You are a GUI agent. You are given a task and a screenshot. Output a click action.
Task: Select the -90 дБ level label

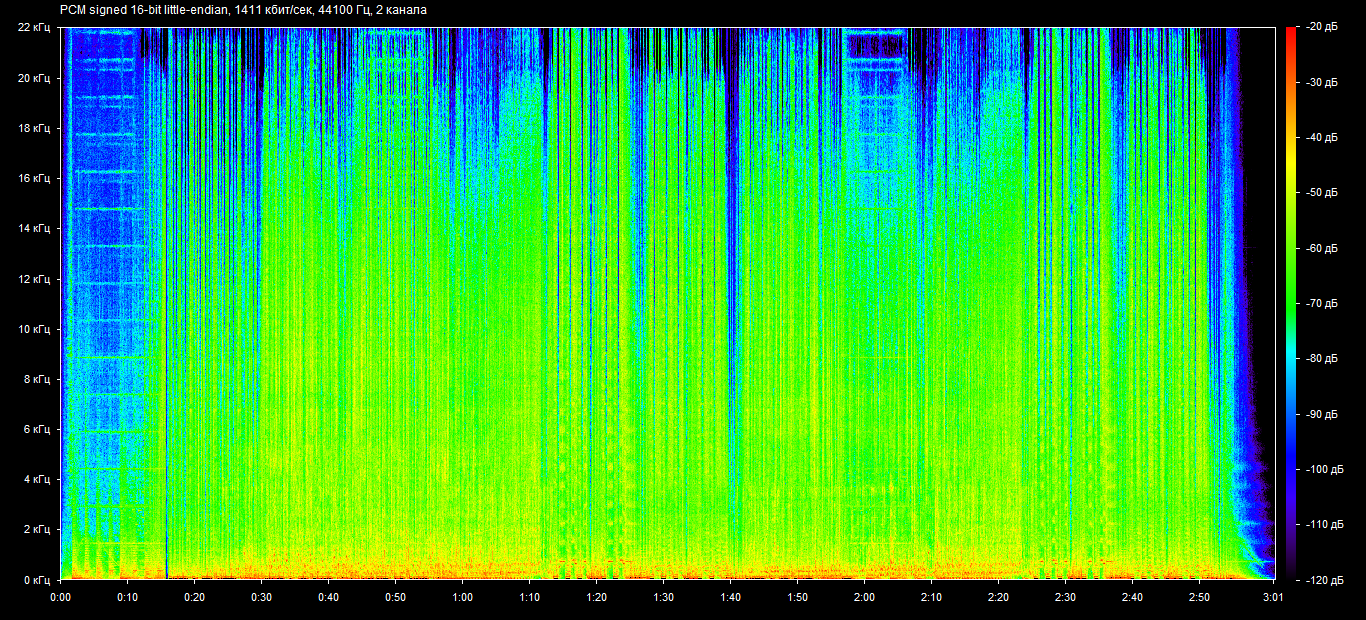pos(1323,413)
